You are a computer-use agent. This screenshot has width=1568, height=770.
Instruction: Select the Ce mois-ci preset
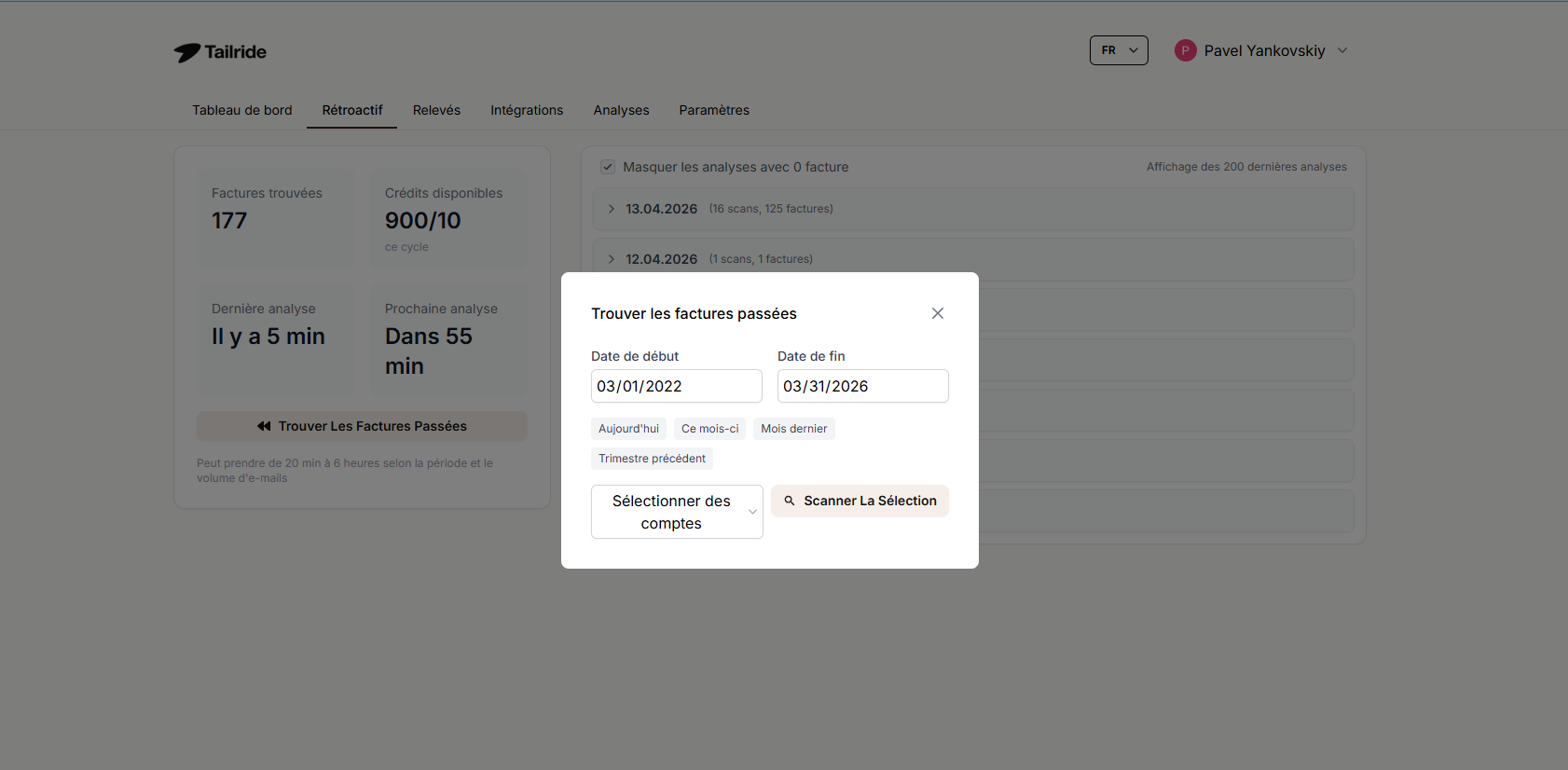coord(709,429)
